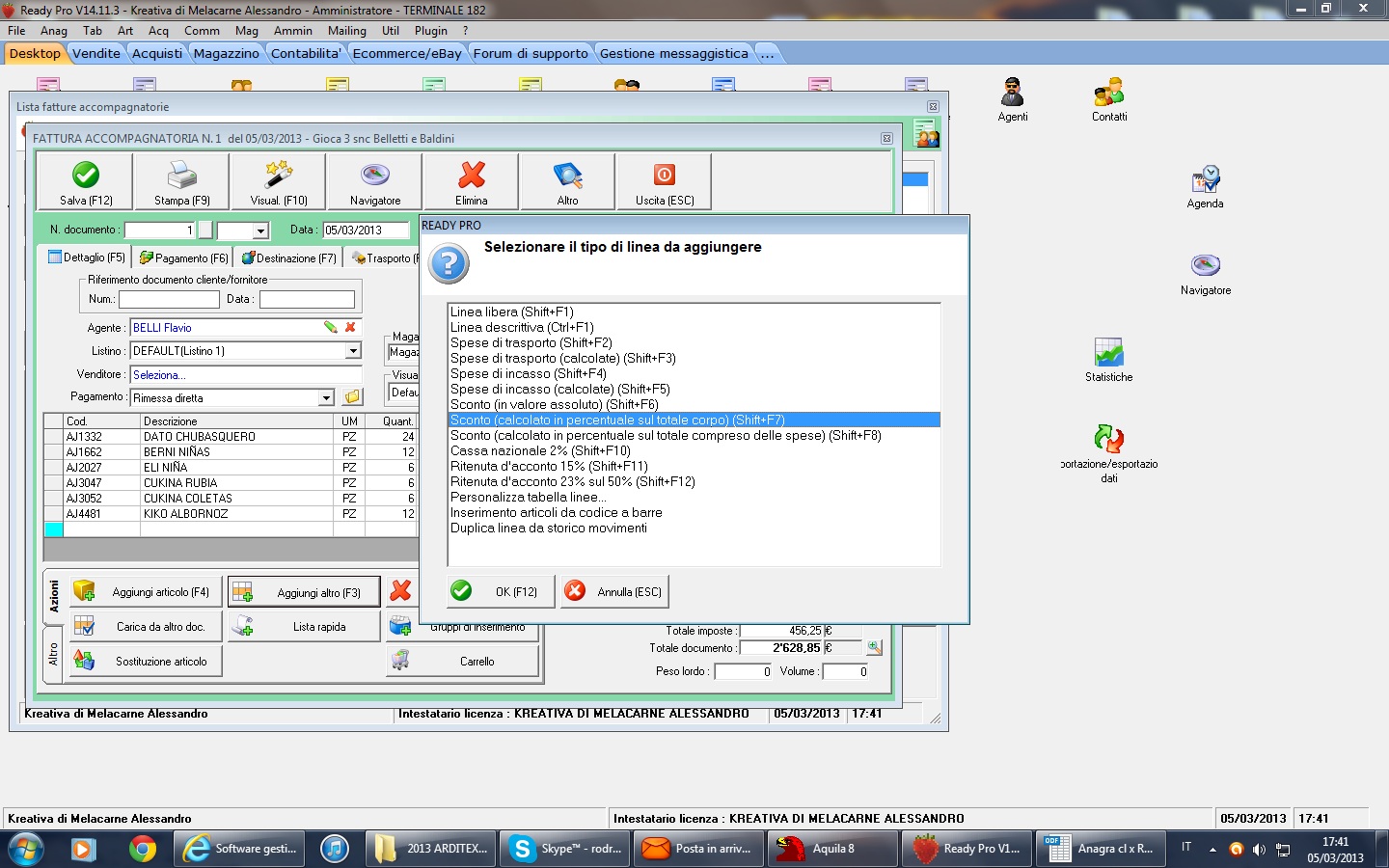Viewport: 1389px width, 868px height.
Task: Open the Navigatore toolbar button in invoice window
Action: [x=374, y=181]
